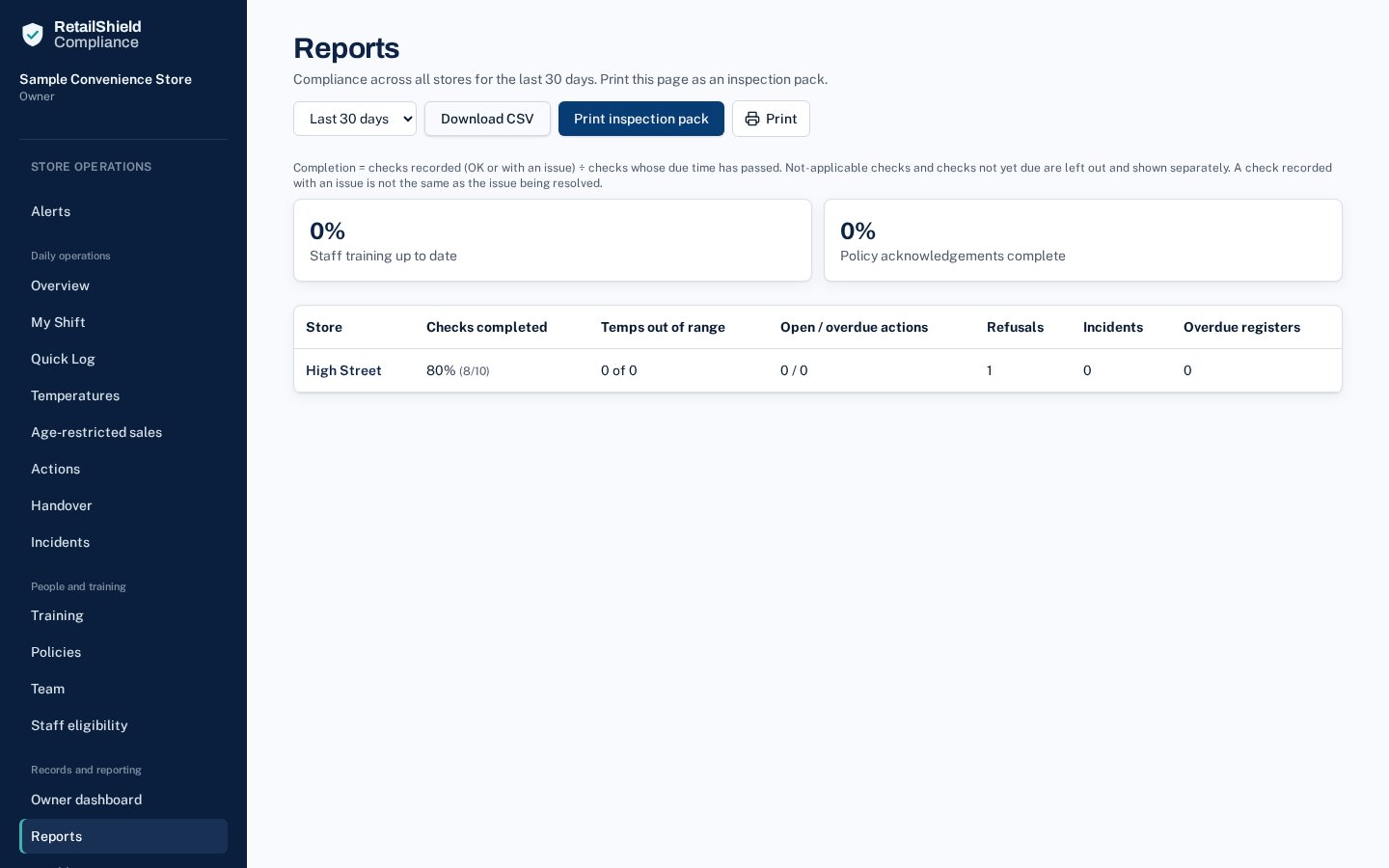The image size is (1389, 868).
Task: Click Print inspection pack button
Action: (641, 119)
